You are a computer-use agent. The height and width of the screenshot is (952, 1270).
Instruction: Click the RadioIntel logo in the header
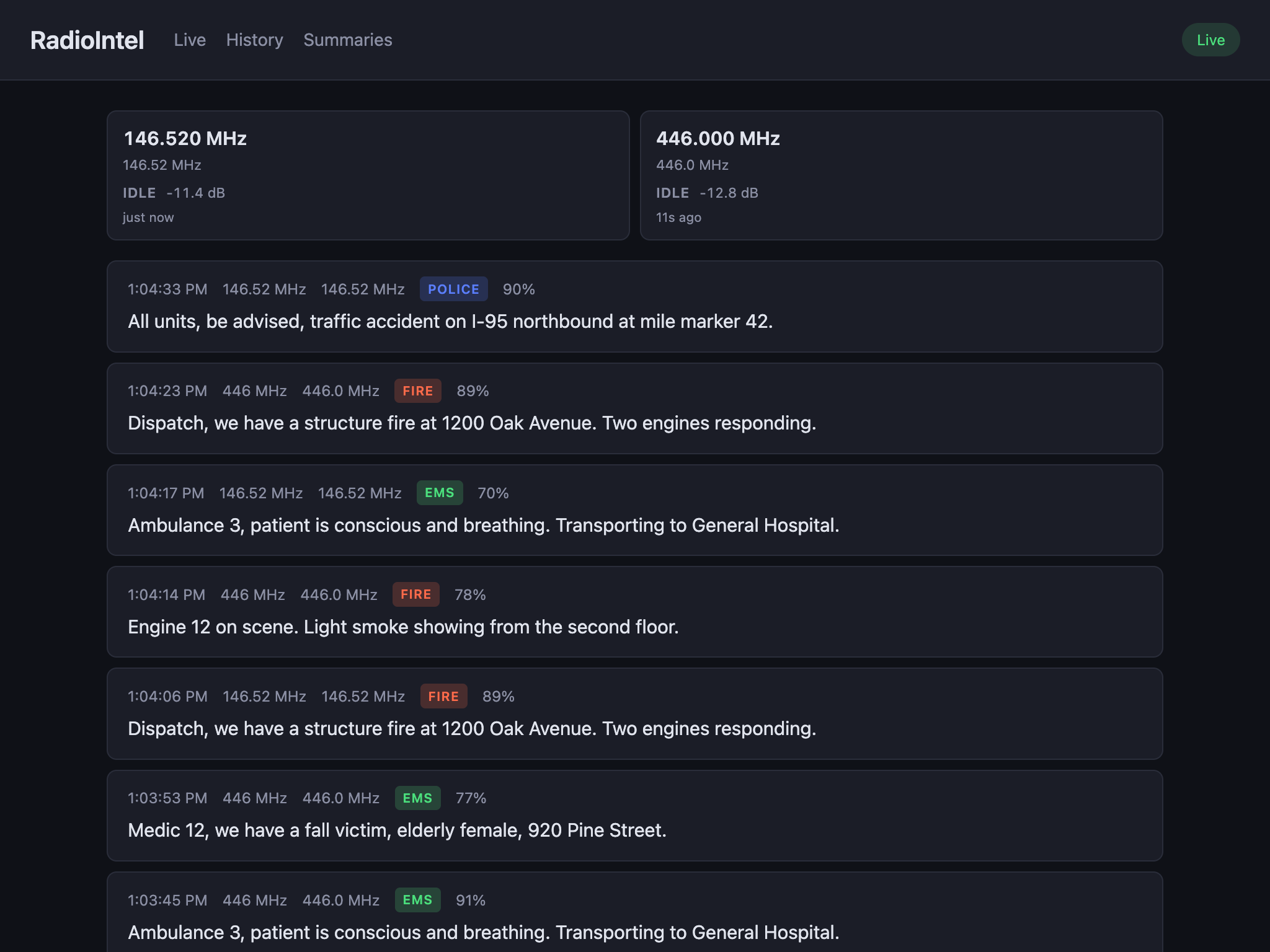[x=87, y=39]
